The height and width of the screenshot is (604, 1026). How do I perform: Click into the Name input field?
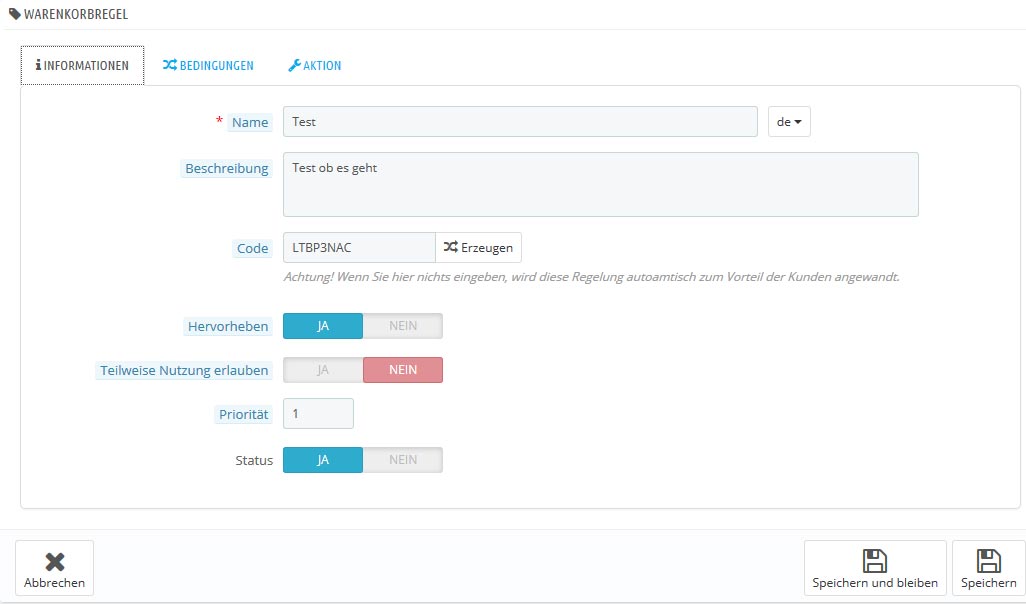520,122
